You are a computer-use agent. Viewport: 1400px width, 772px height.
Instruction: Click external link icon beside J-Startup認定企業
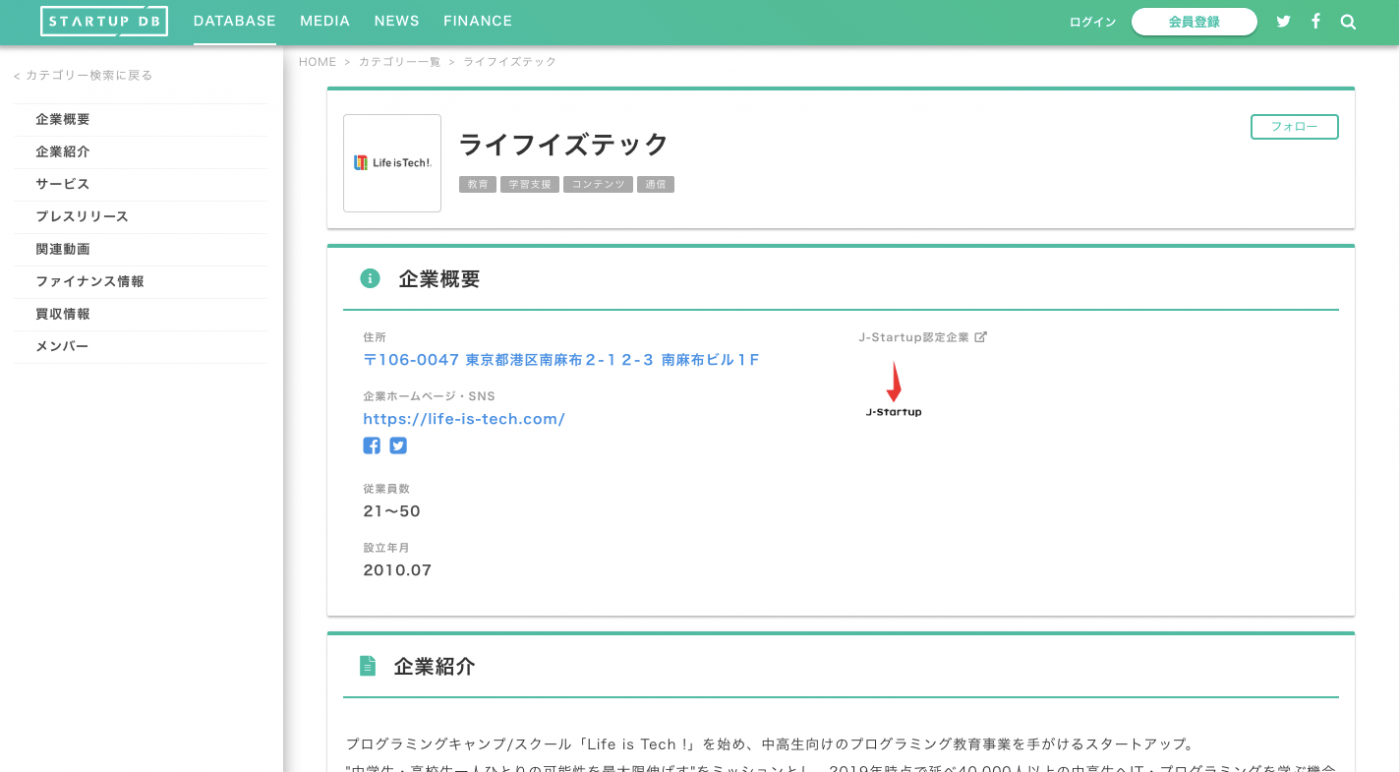coord(980,337)
